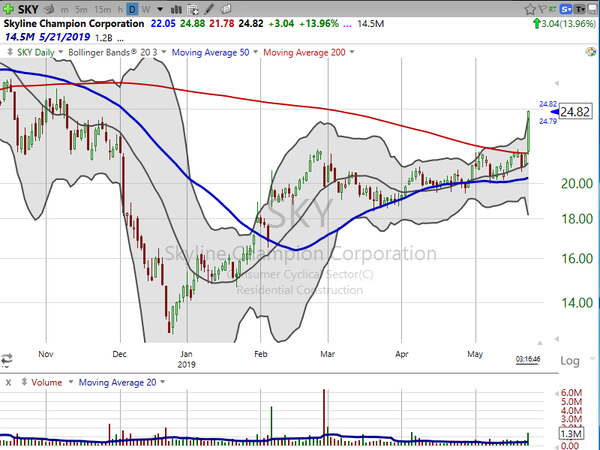Image resolution: width=600 pixels, height=450 pixels.
Task: Click the +13.96% percent change
Action: [x=319, y=24]
